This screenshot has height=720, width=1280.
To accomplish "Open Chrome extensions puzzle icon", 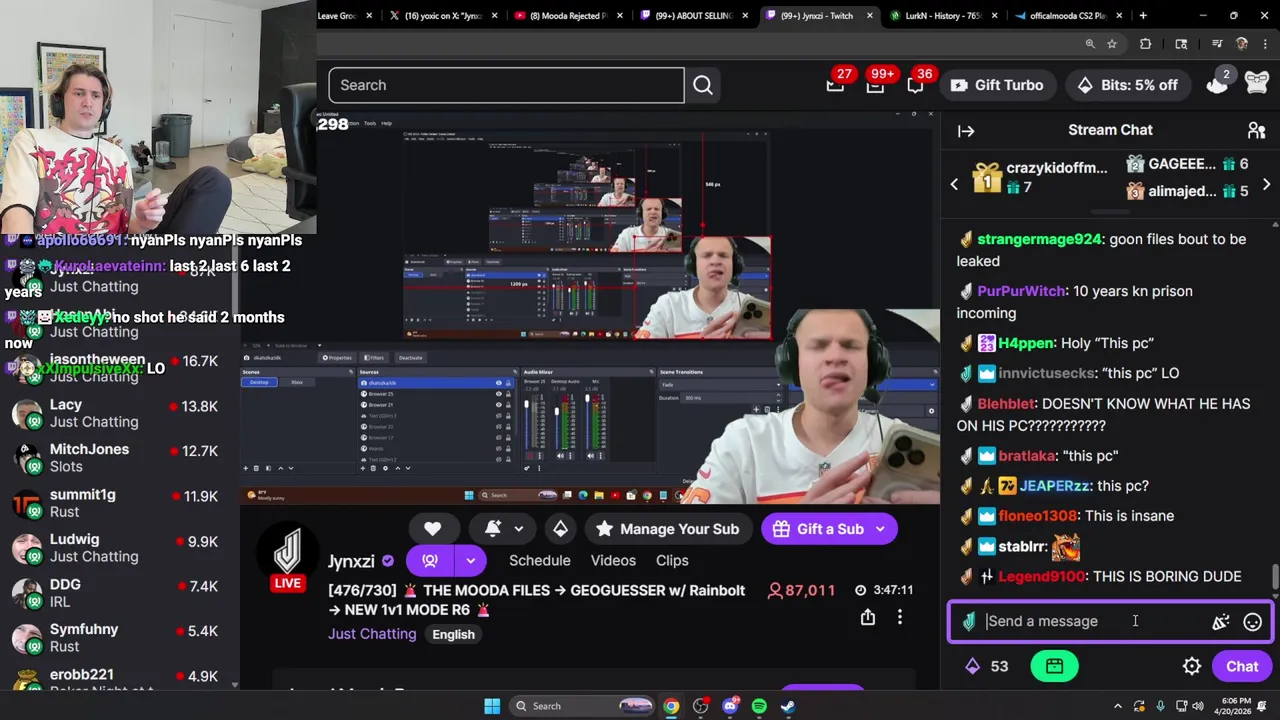I will [1146, 44].
